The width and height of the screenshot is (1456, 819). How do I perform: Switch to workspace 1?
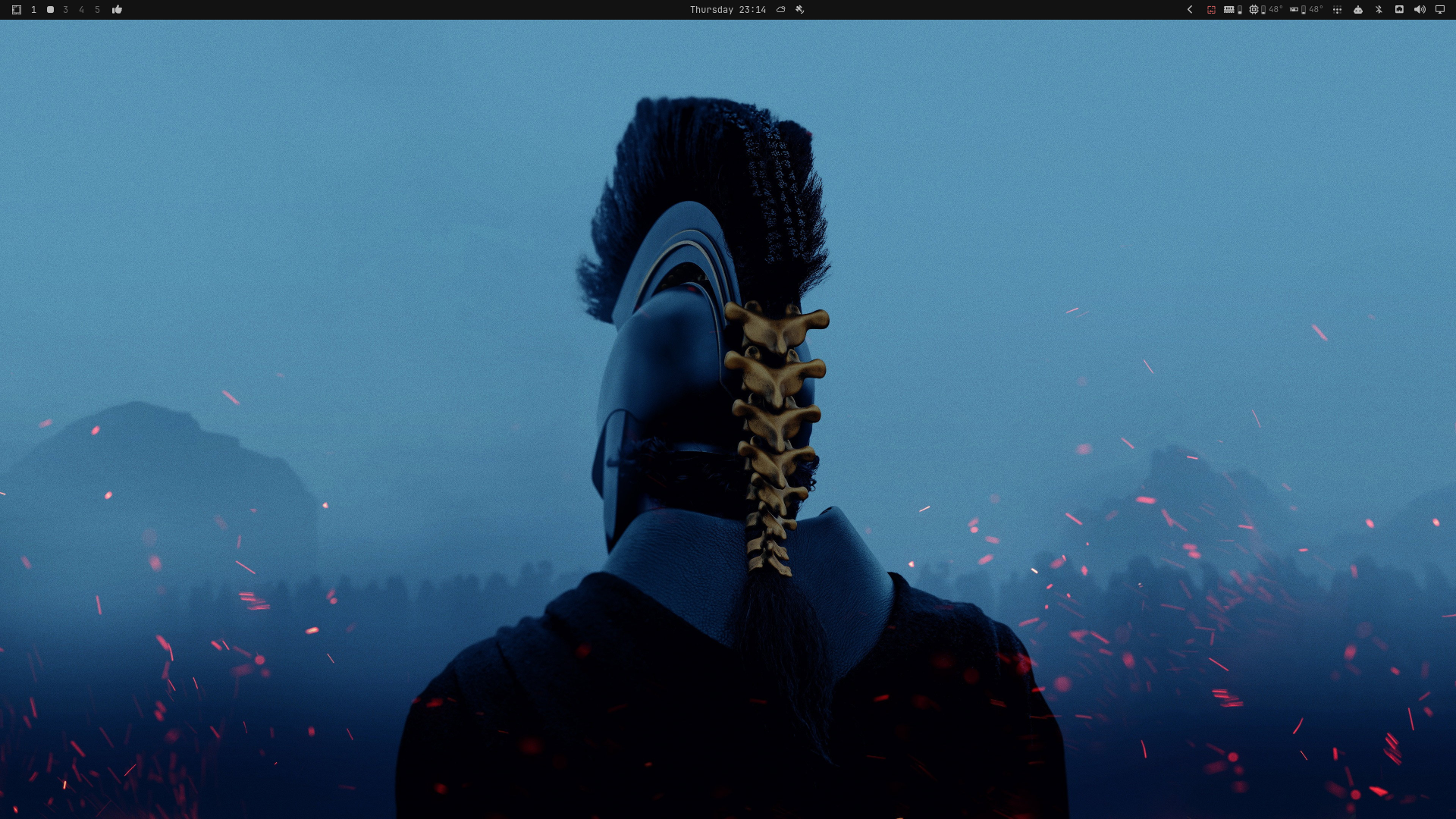click(33, 10)
